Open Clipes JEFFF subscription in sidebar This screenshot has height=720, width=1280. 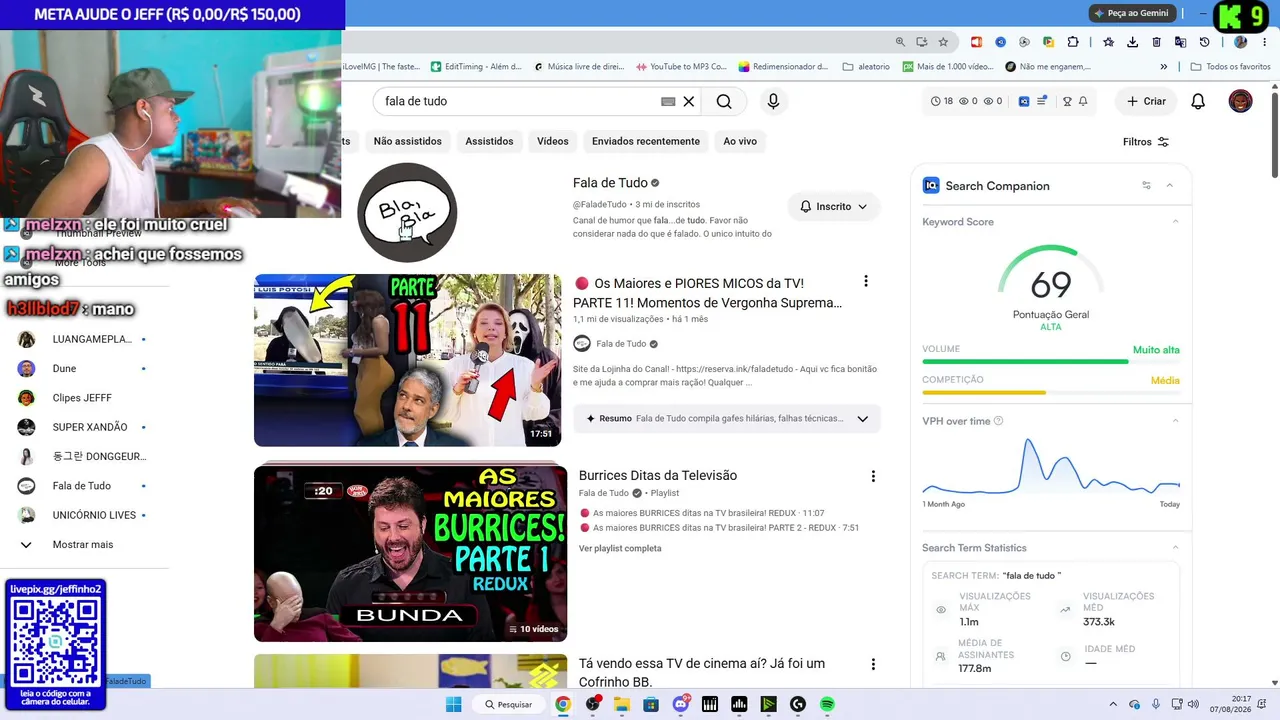[x=82, y=398]
